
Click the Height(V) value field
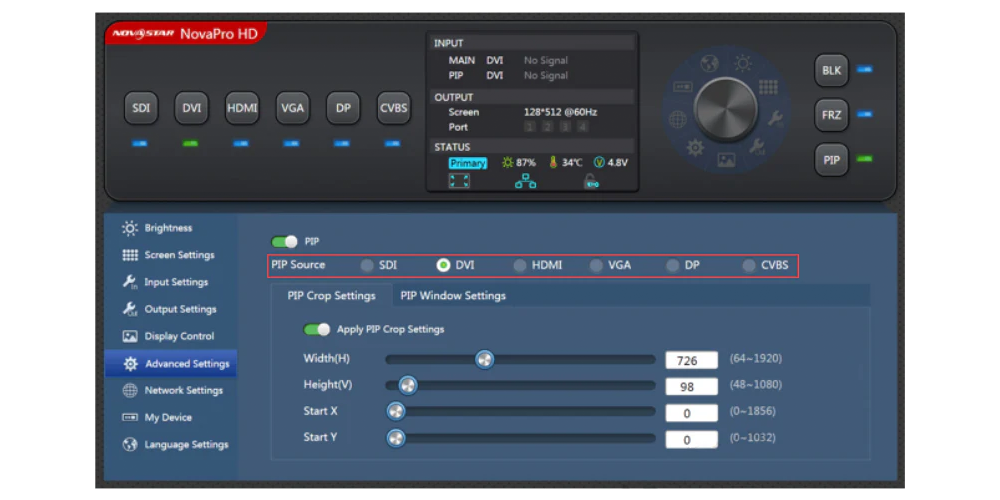coord(691,387)
